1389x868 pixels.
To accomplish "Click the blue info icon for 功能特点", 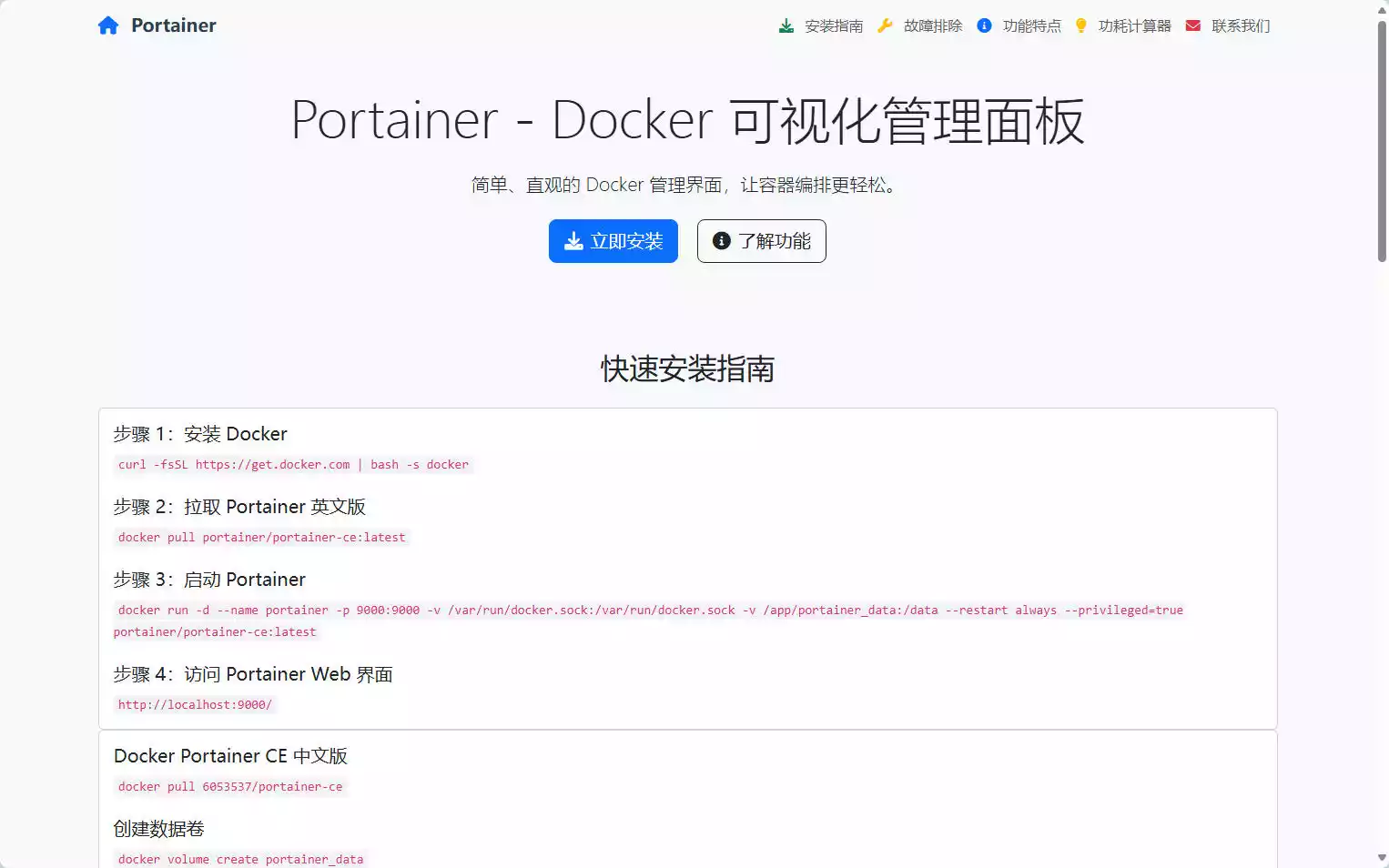I will (984, 25).
